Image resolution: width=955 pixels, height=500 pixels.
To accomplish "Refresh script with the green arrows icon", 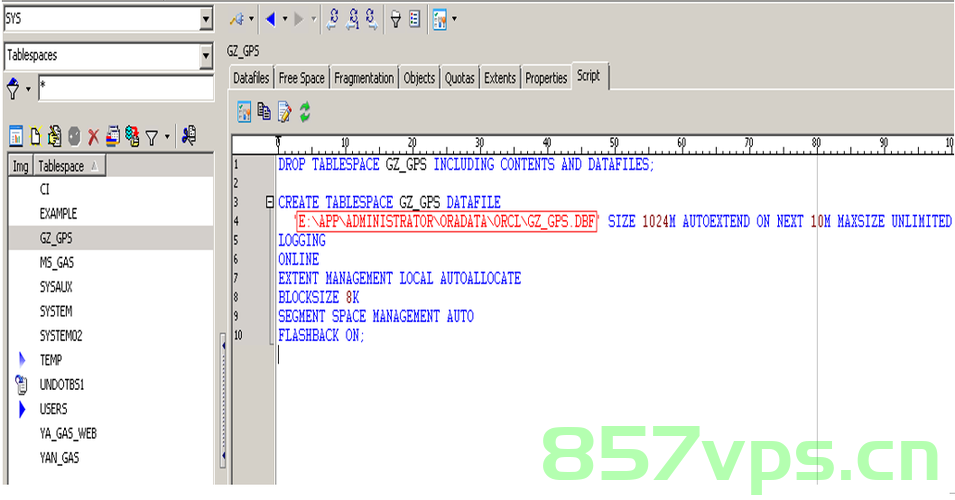I will [x=305, y=112].
